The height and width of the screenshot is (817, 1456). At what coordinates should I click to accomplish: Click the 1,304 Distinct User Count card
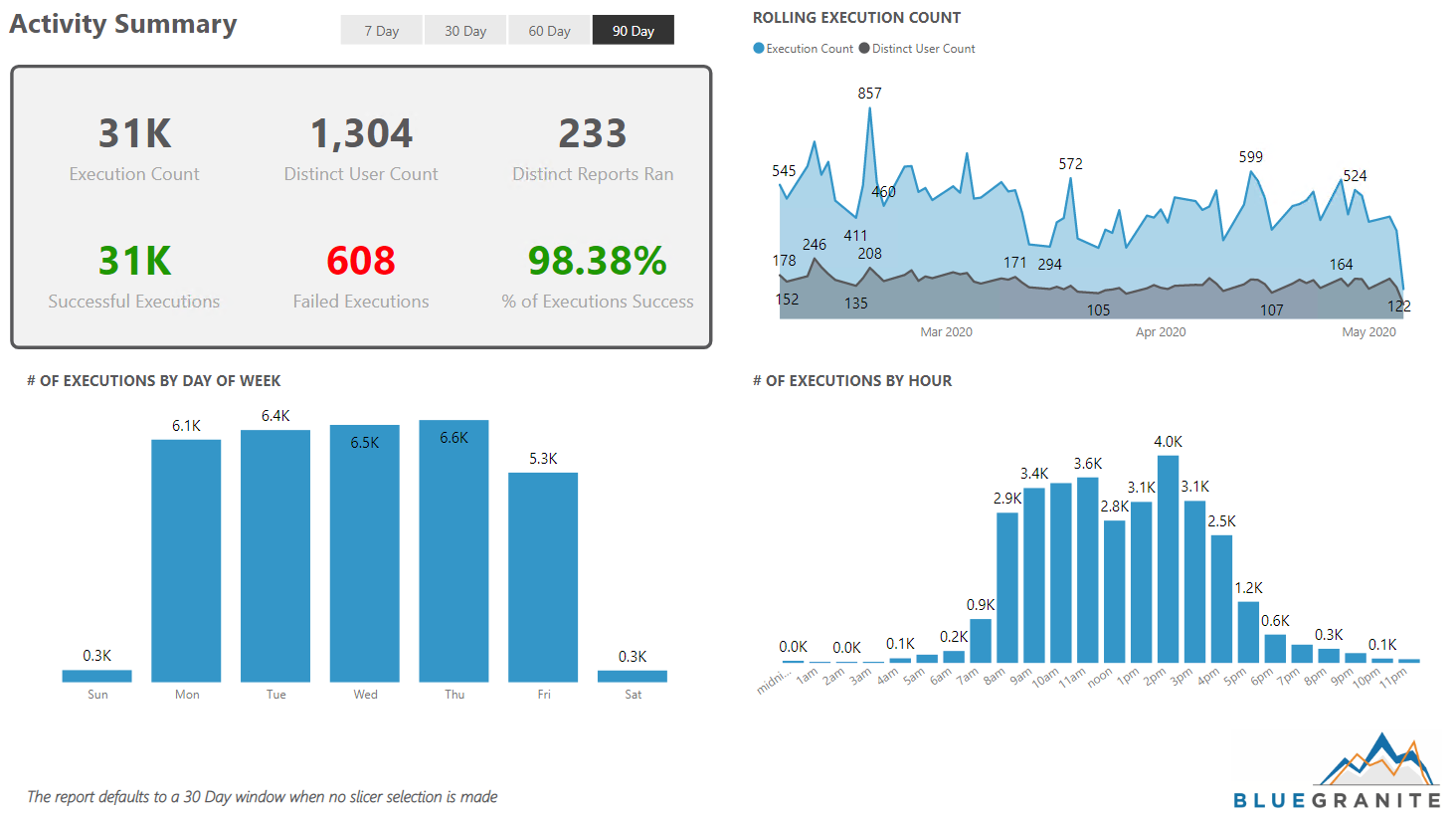(x=361, y=148)
